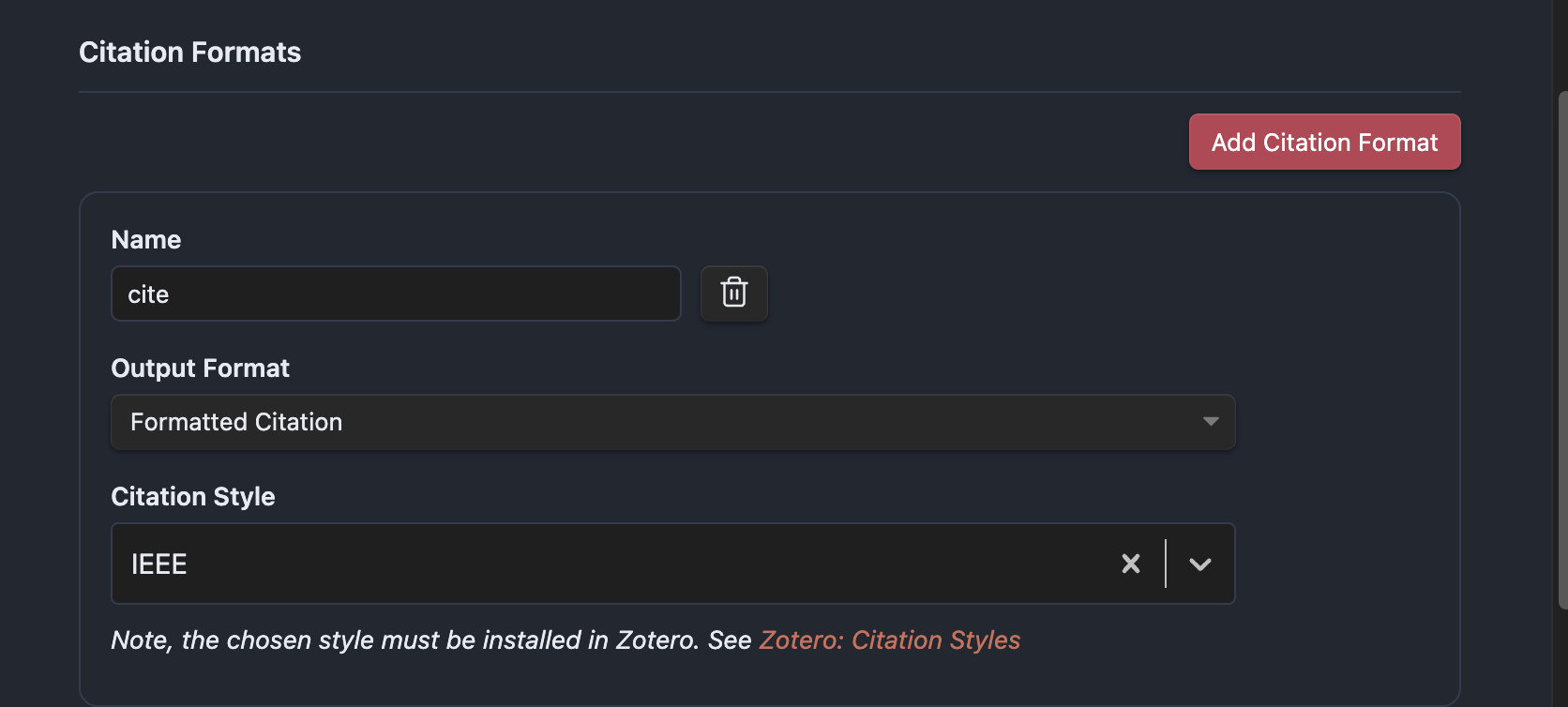Click the Citation Formats heading
1568x707 pixels.
coord(189,53)
